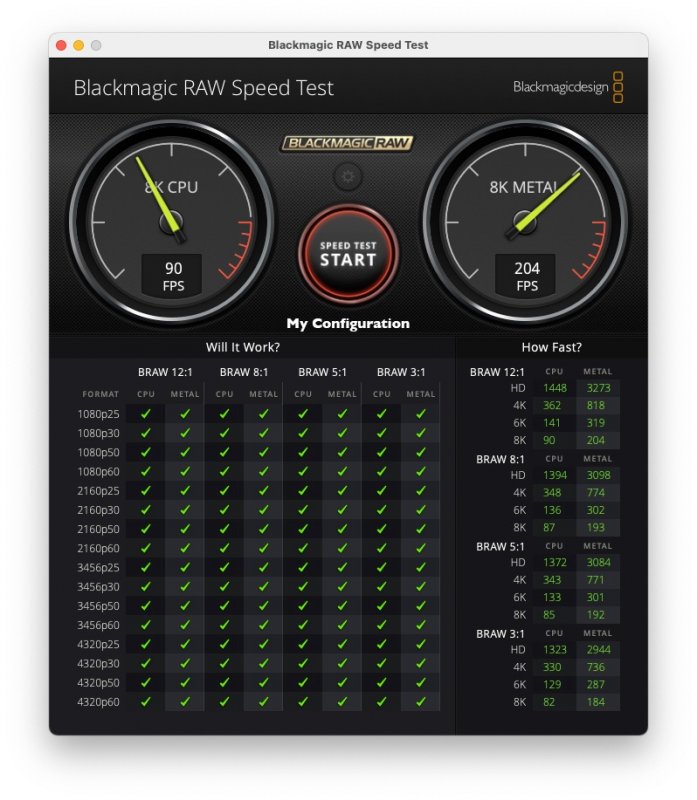This screenshot has height=800, width=697.
Task: Click the How Fast? section heading
Action: pyautogui.click(x=551, y=347)
